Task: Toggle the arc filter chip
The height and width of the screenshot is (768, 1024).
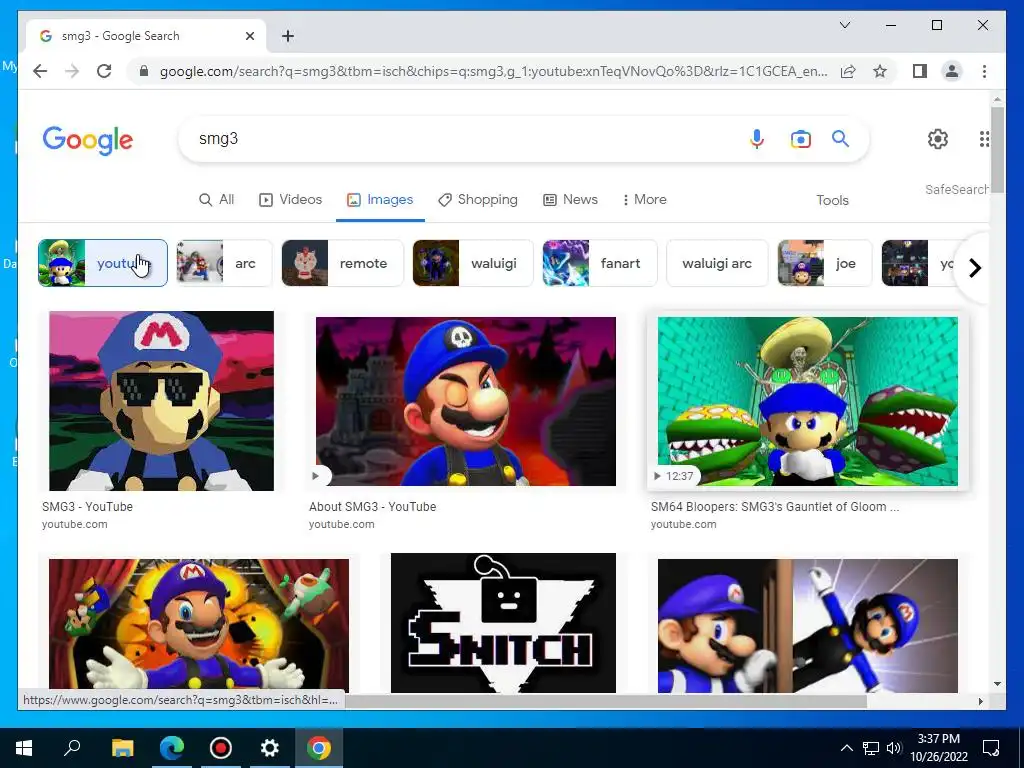Action: click(223, 263)
